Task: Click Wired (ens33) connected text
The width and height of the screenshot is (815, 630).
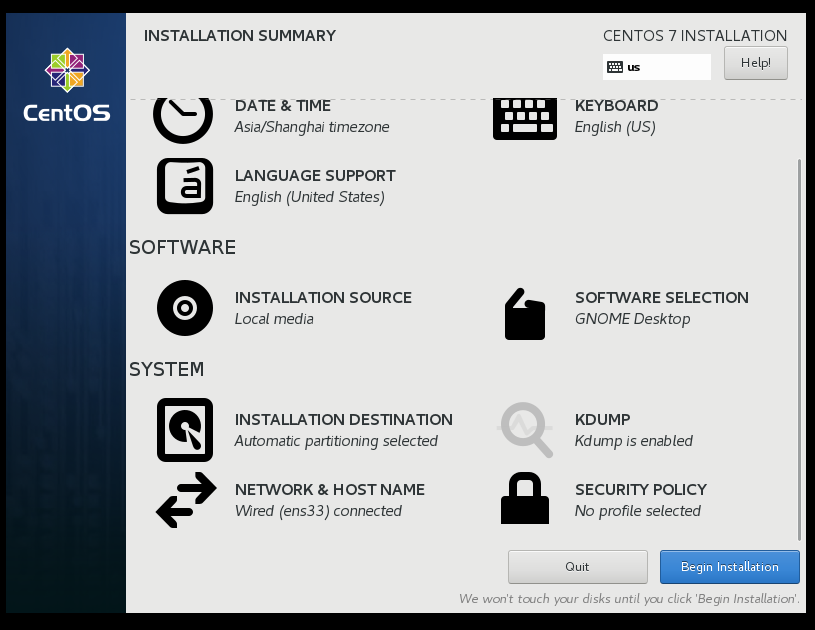Action: (318, 511)
